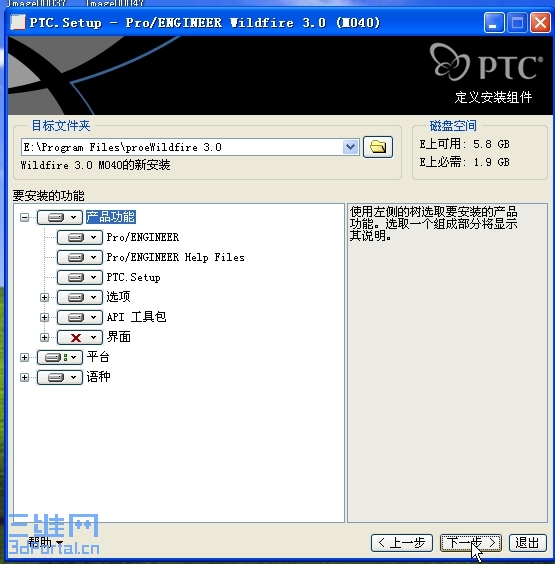Open install-state dropdown for 语种
Viewport: 555px width, 564px height.
coord(60,377)
